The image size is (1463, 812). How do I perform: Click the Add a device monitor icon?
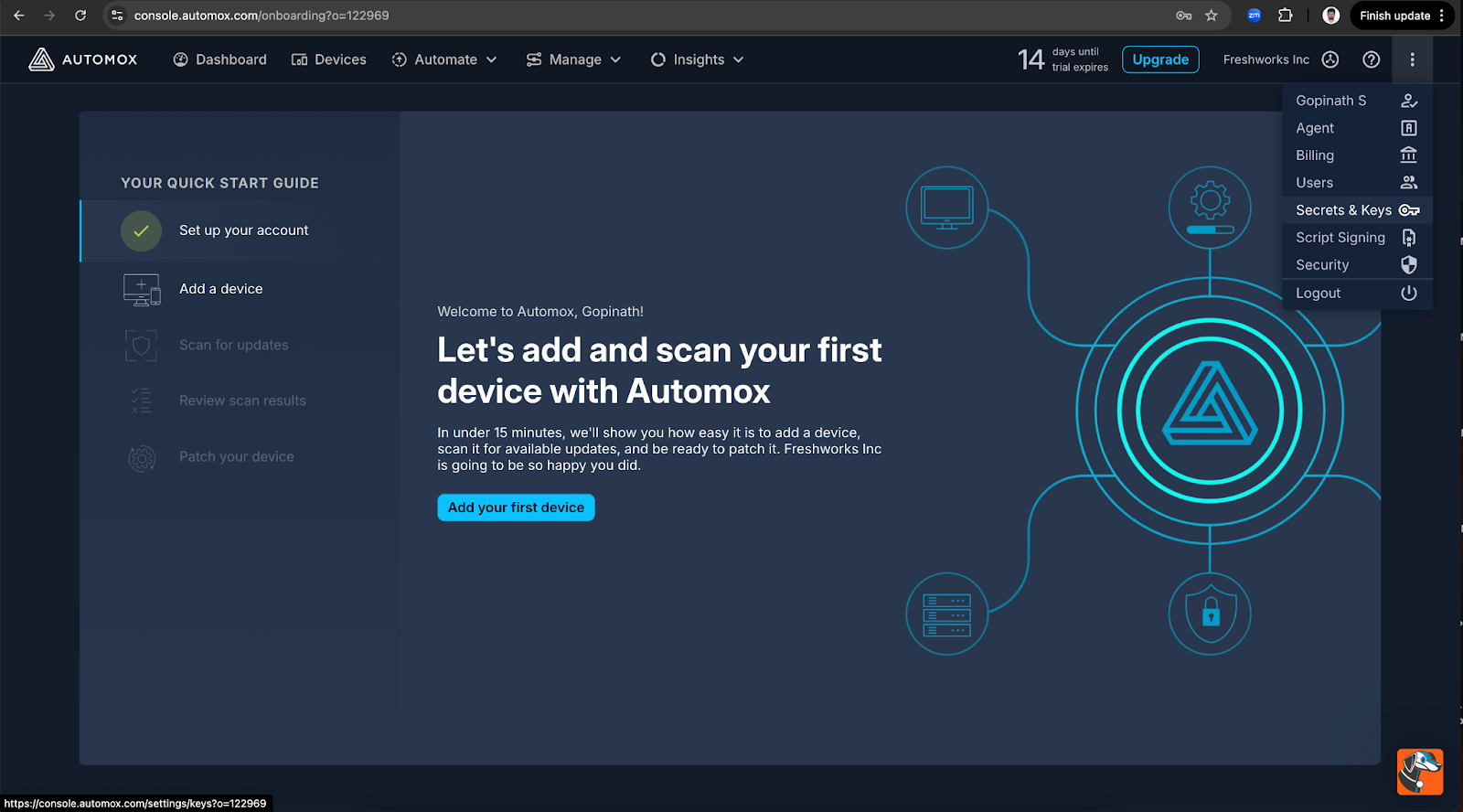142,290
